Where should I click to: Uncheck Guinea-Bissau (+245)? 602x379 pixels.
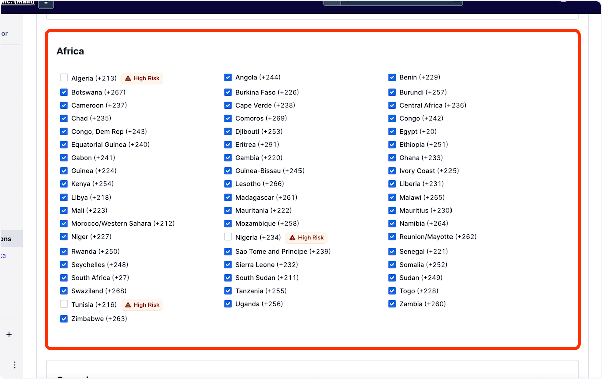pos(228,170)
